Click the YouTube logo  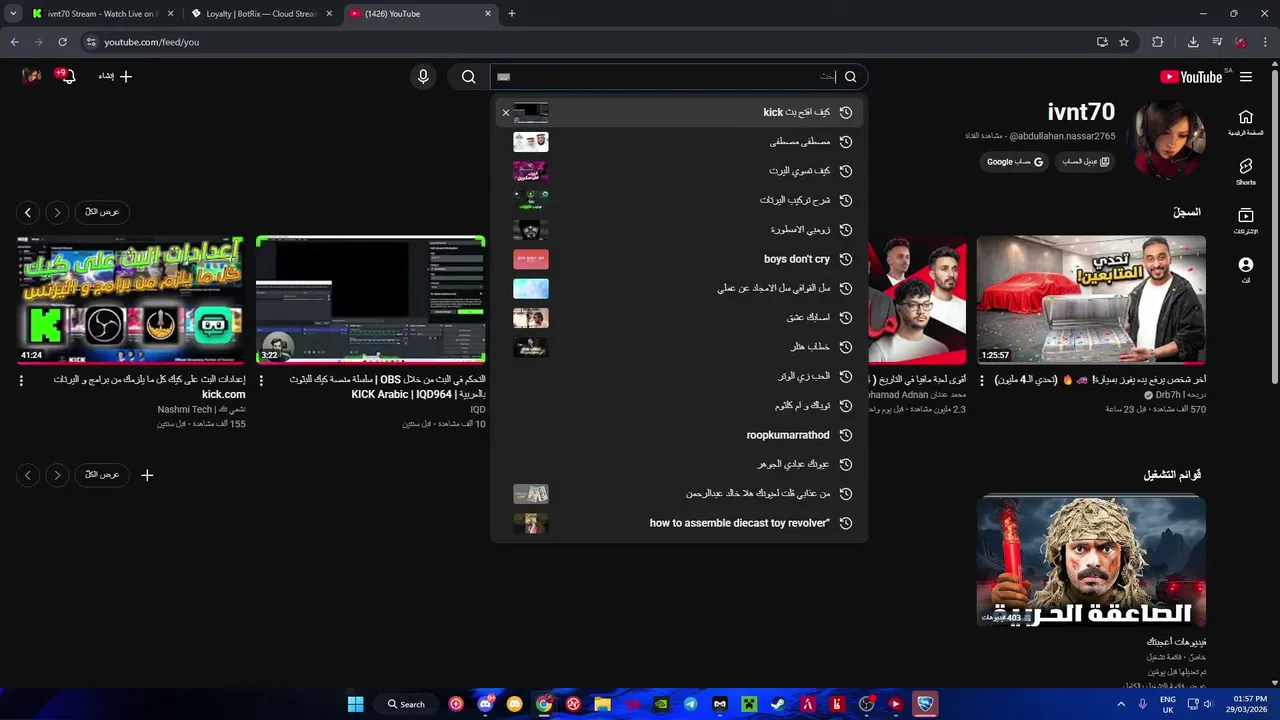pyautogui.click(x=1191, y=77)
